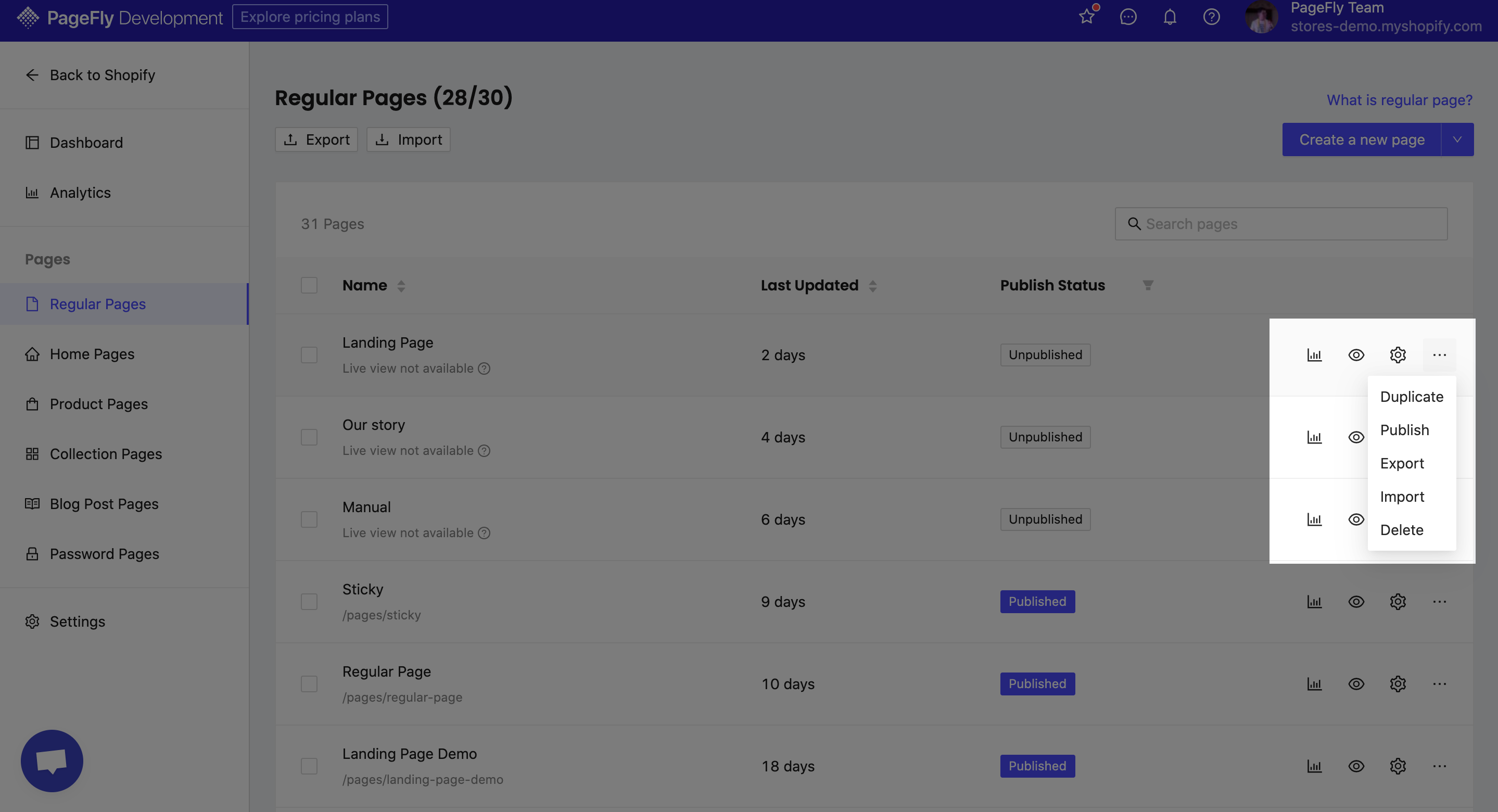1498x812 pixels.
Task: Click the PageFly logo icon
Action: (28, 18)
